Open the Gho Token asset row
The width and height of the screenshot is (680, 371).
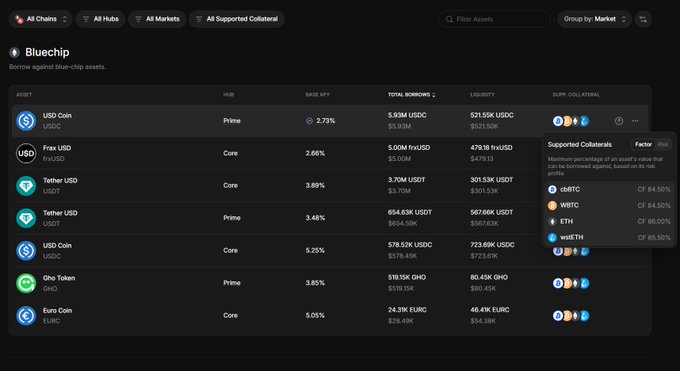coord(330,283)
